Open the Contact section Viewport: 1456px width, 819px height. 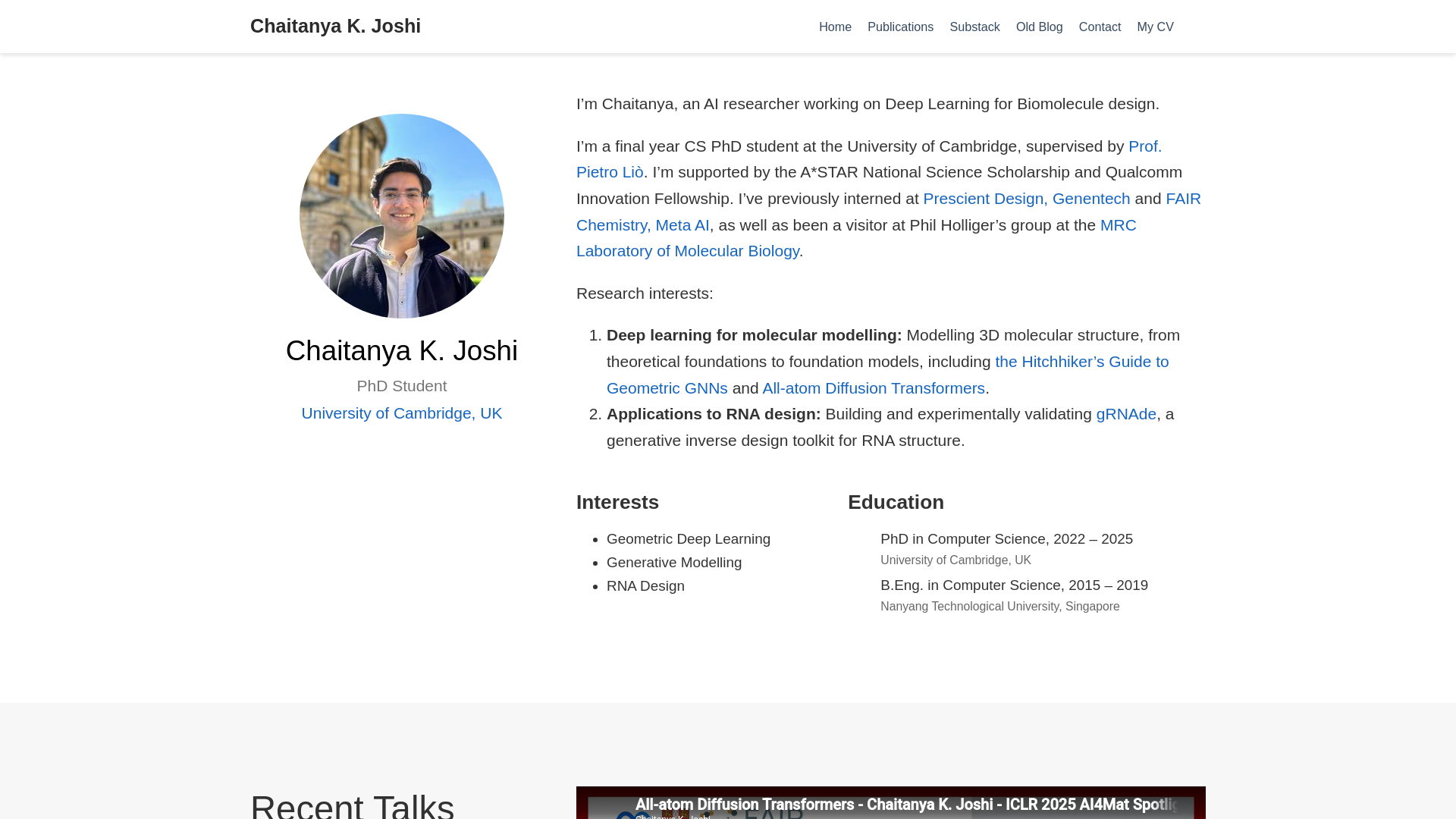pyautogui.click(x=1100, y=27)
